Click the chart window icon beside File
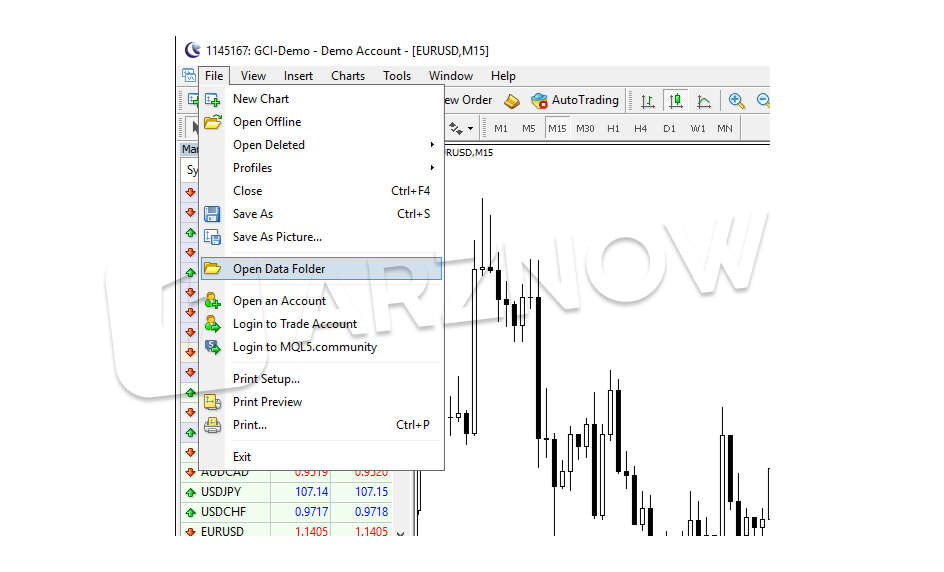 click(189, 76)
